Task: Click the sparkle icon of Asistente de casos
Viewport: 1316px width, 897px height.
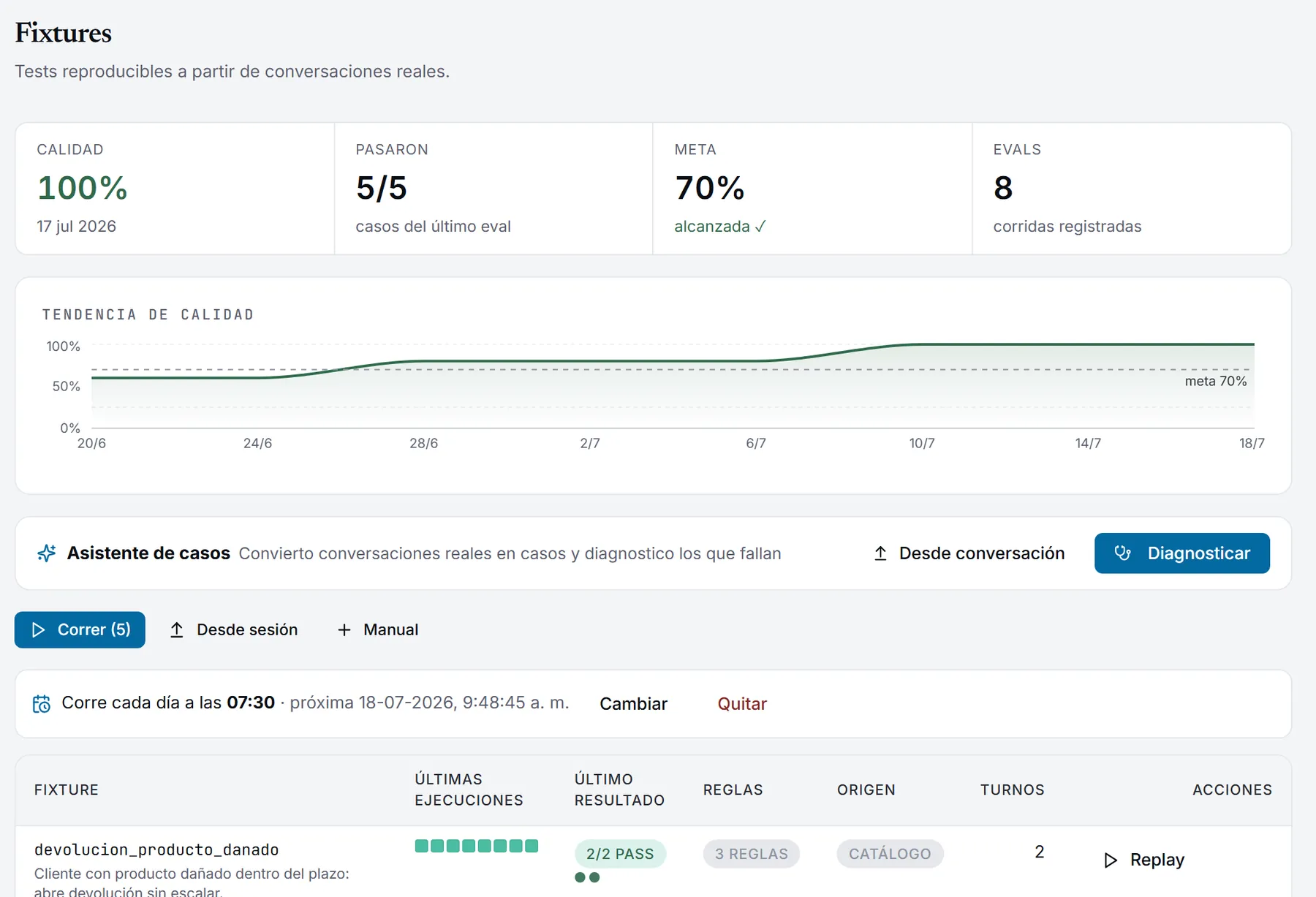Action: (x=46, y=553)
